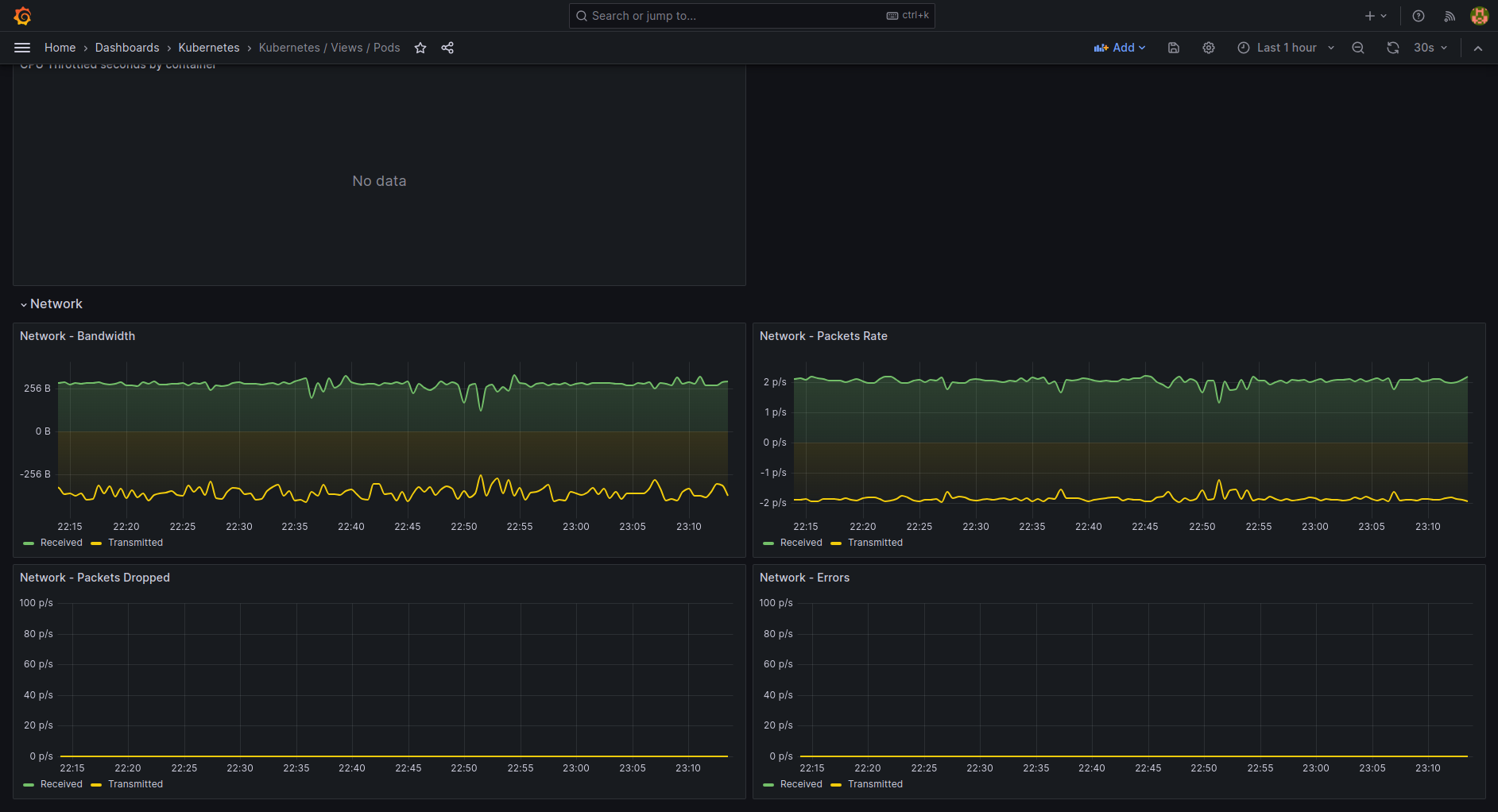Open the news feed icon

click(1450, 16)
